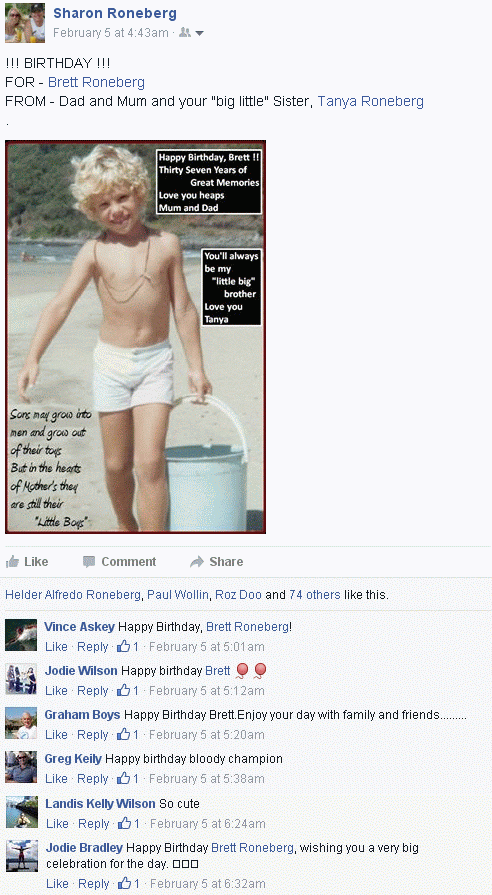Like Graham Boys' comment
This screenshot has height=895, width=492.
click(x=57, y=735)
